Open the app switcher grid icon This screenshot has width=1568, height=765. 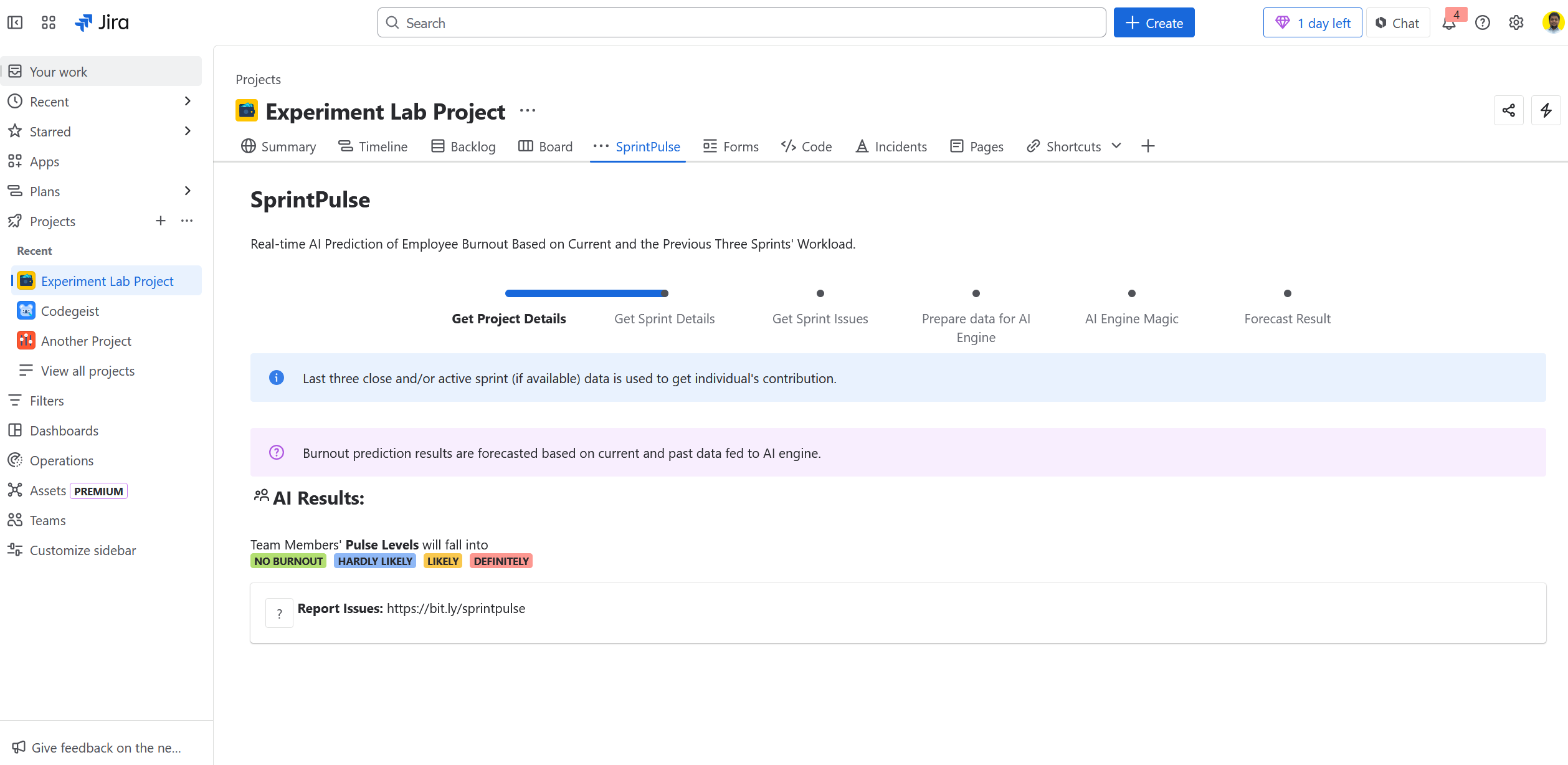[49, 22]
